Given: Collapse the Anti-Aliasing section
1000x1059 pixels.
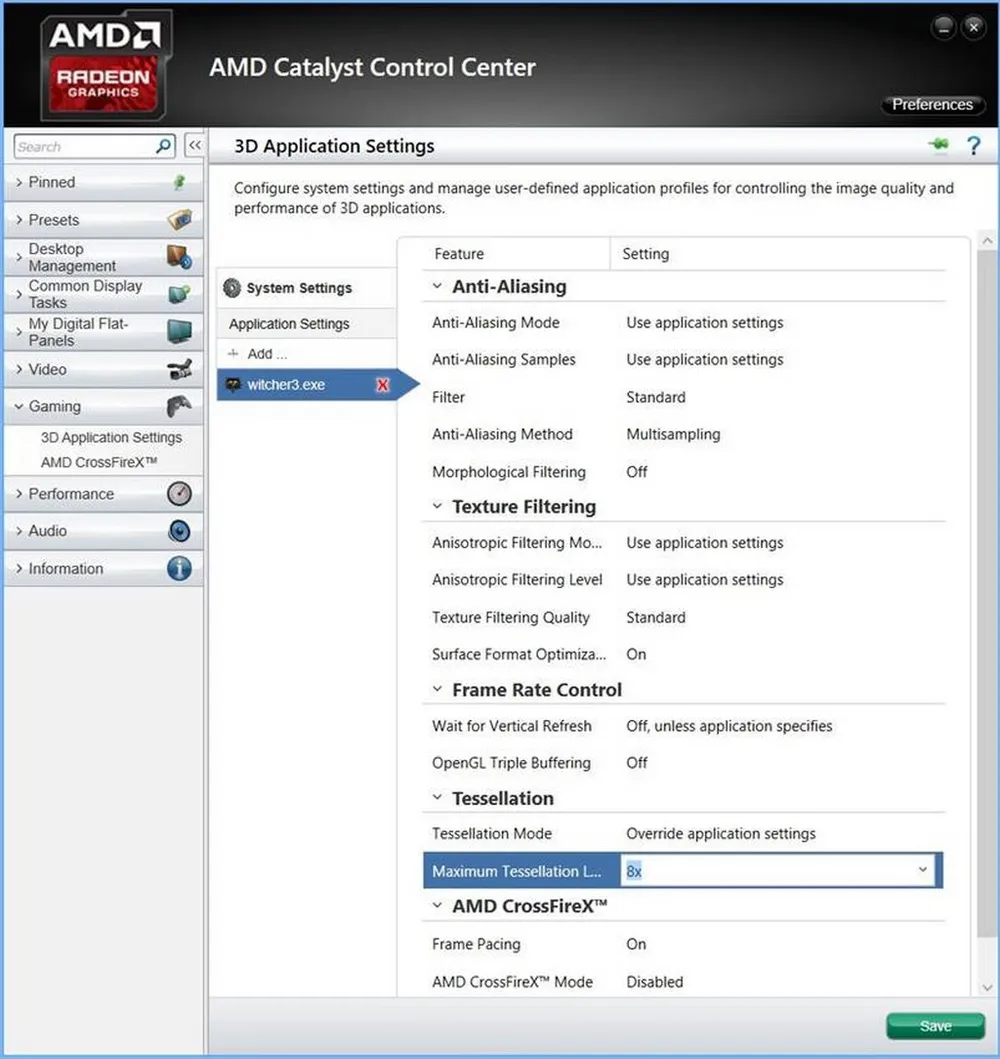Looking at the screenshot, I should 437,287.
